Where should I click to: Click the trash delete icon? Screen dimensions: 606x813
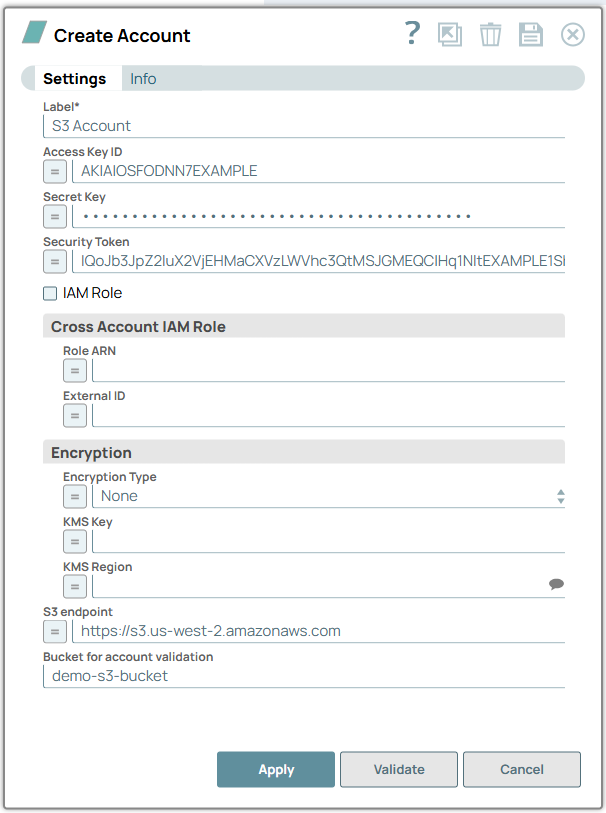tap(490, 35)
